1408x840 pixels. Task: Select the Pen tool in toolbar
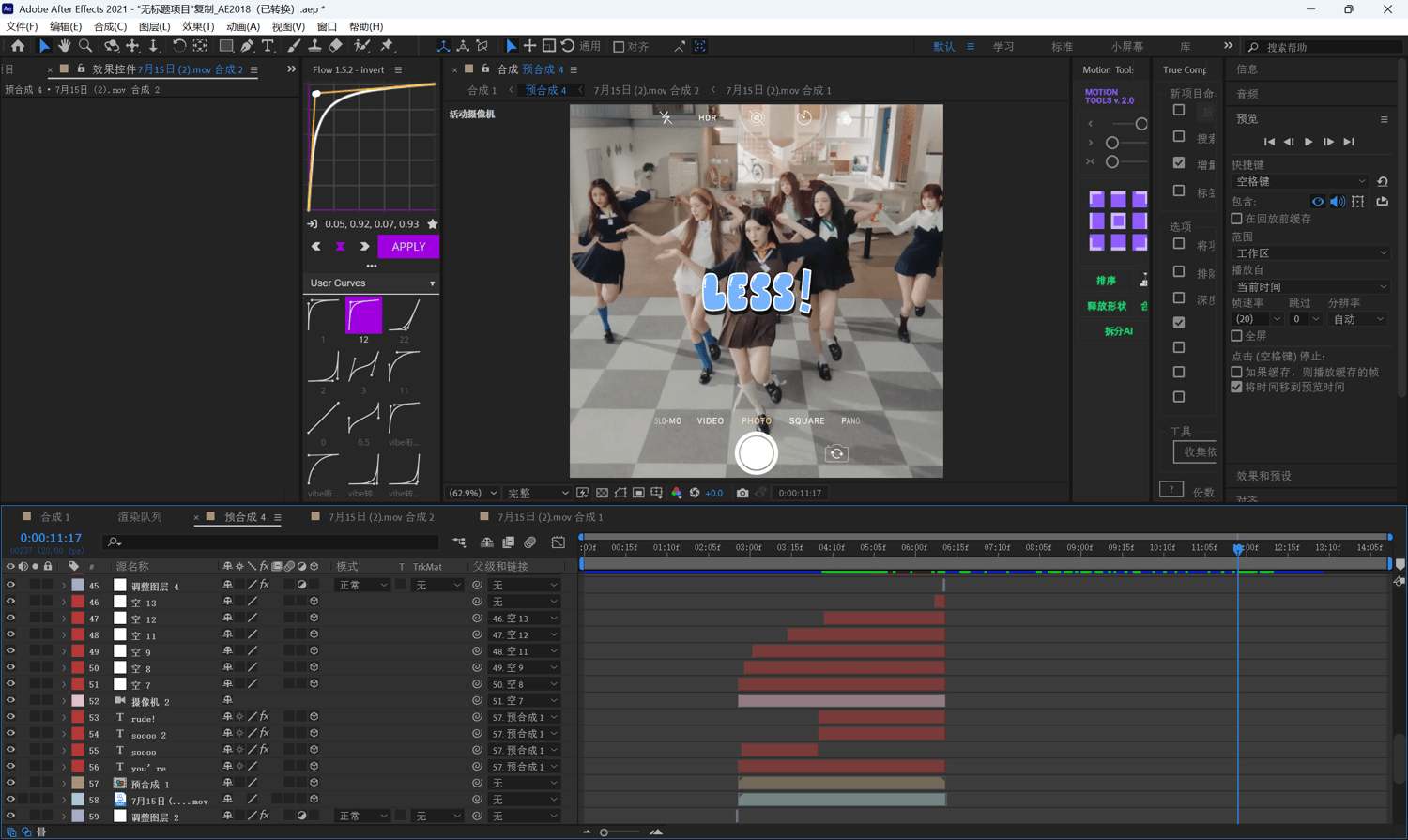tap(247, 46)
